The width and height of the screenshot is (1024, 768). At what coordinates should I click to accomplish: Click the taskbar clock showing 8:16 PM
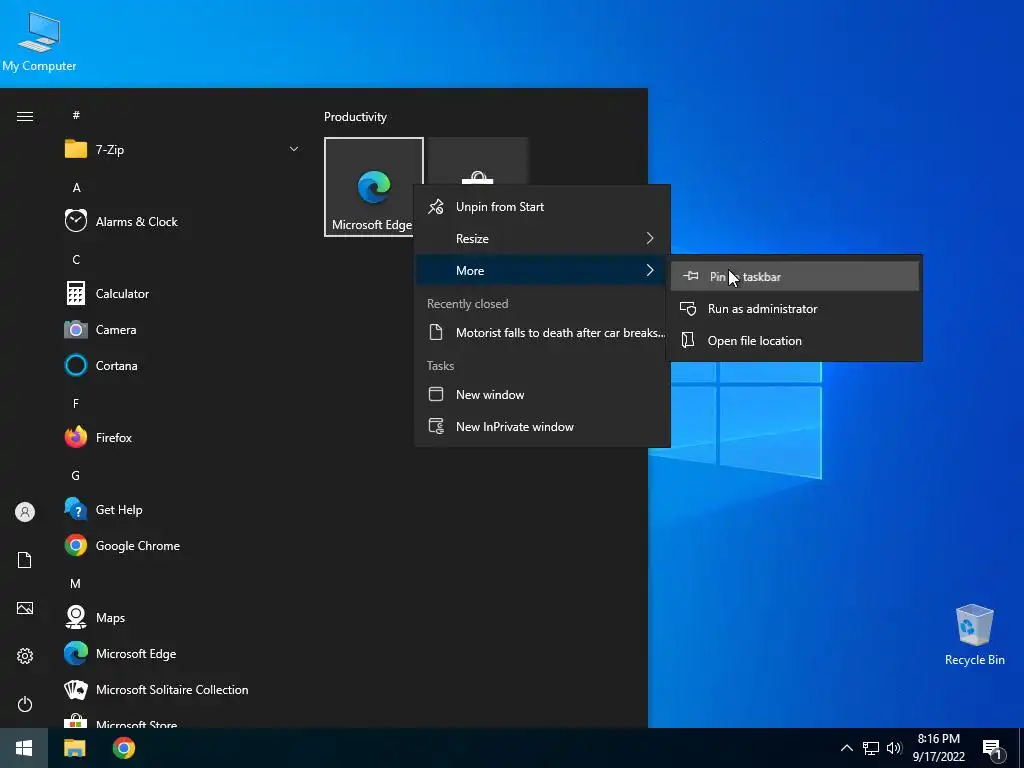click(938, 748)
